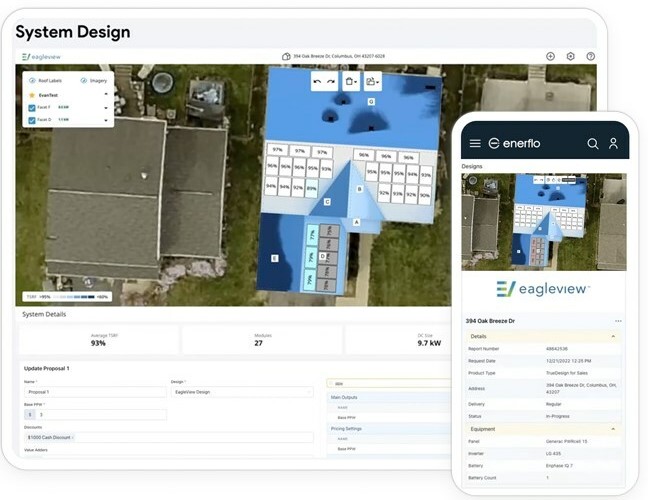Select roof facet label D
Image resolution: width=648 pixels, height=500 pixels.
323,256
